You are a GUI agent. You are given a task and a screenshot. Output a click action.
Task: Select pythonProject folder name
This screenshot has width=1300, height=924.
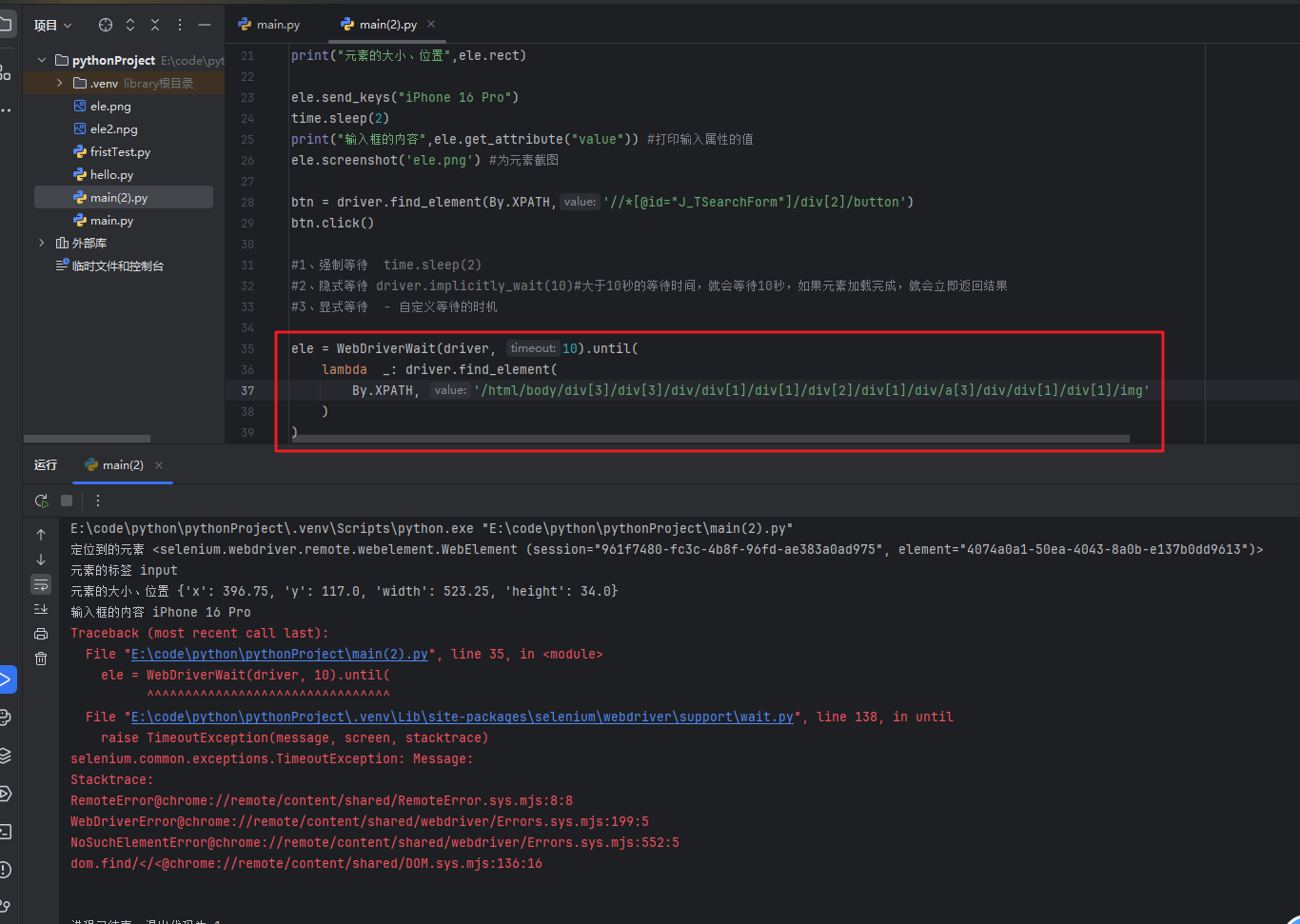pos(113,60)
